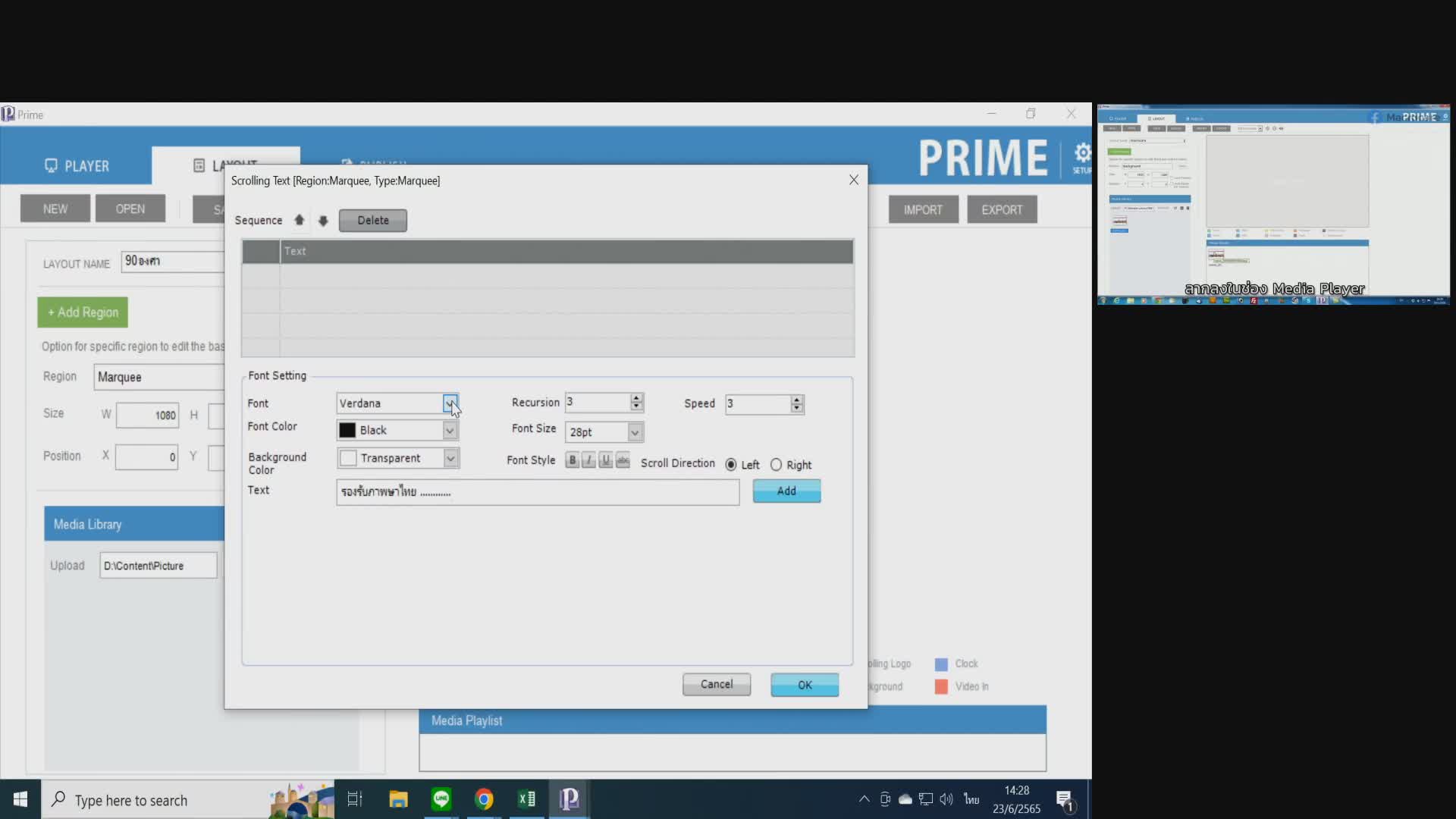Click the Upload path field
The height and width of the screenshot is (819, 1456).
tap(158, 566)
